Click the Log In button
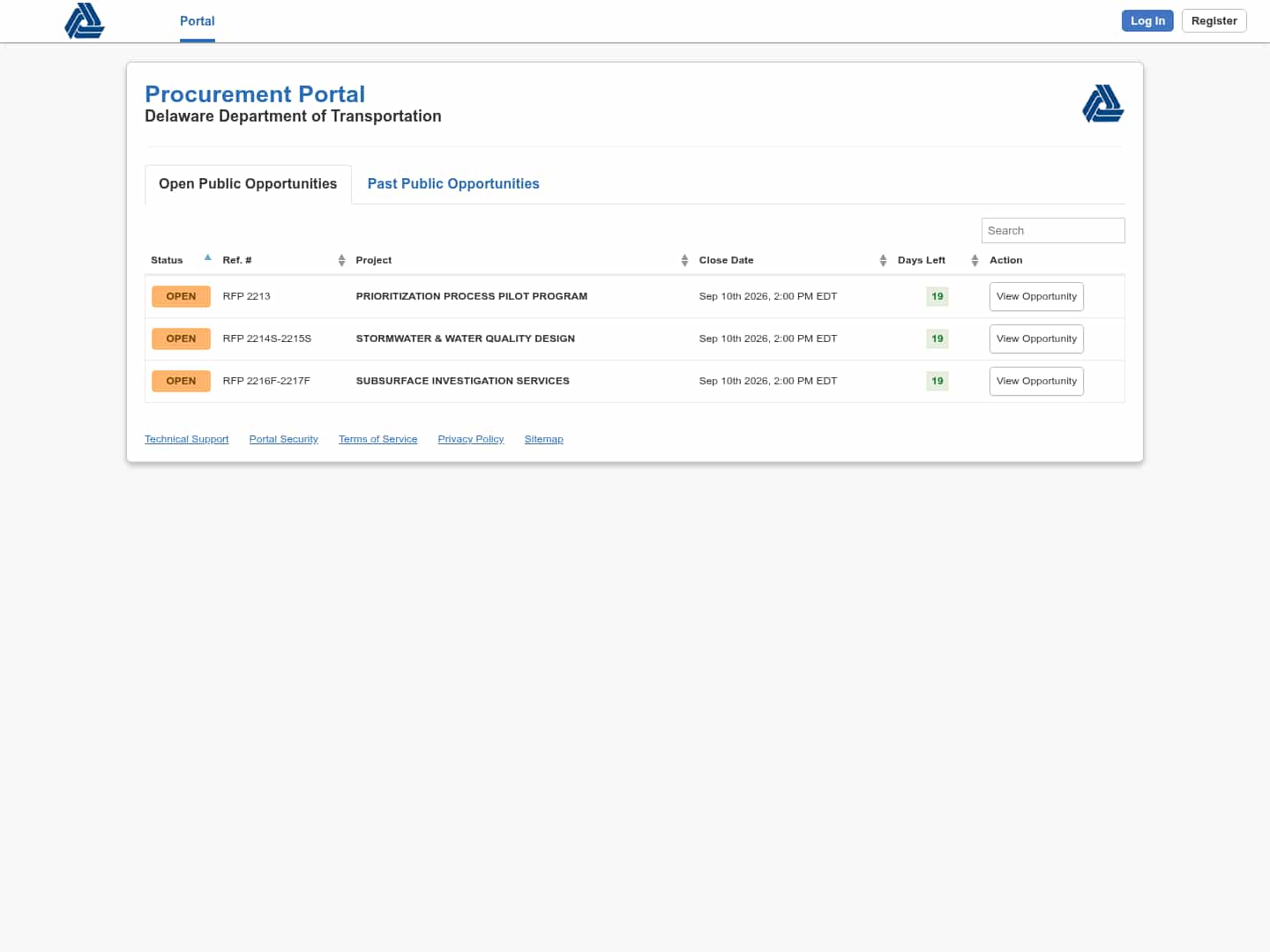Screen dimensions: 1270x952 (1147, 21)
